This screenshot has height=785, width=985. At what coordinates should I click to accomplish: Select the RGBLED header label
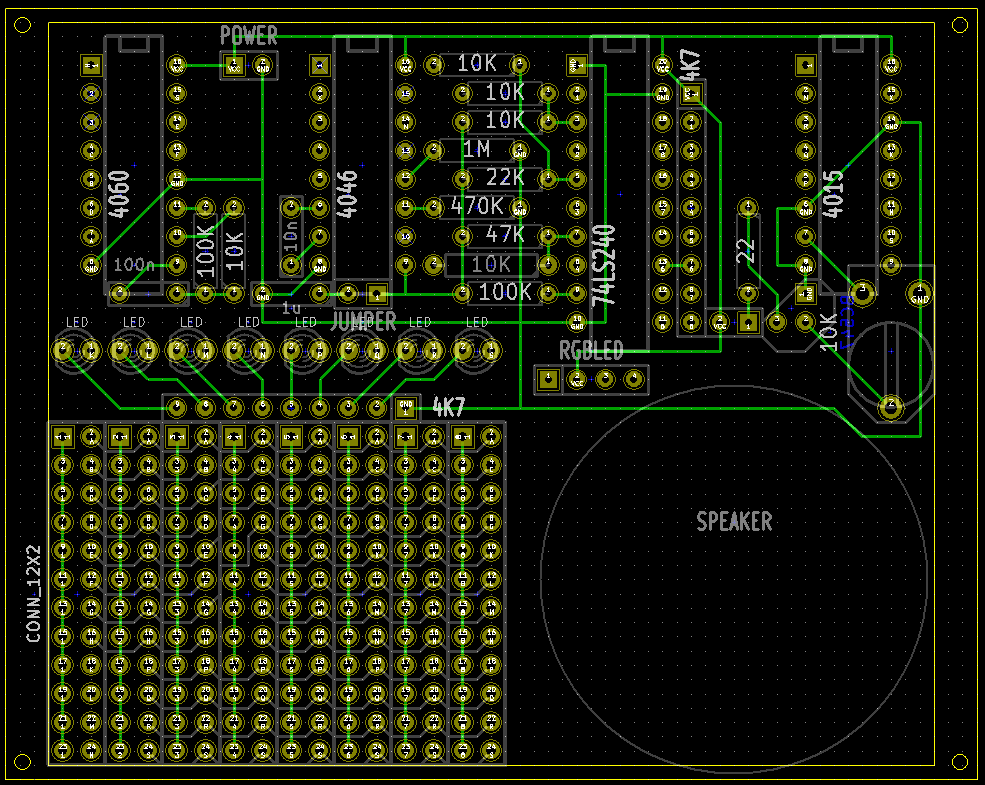tap(590, 351)
